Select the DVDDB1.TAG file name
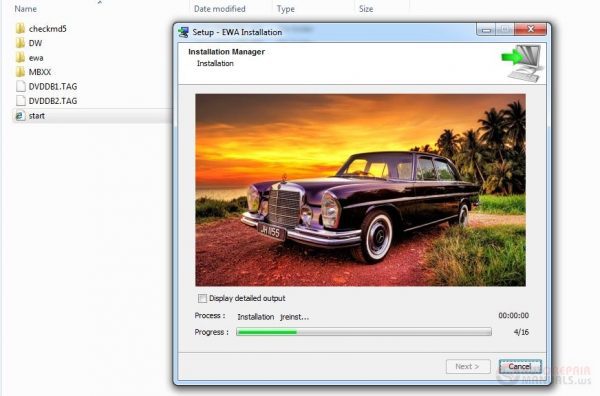Viewport: 600px width, 396px height. (x=53, y=86)
